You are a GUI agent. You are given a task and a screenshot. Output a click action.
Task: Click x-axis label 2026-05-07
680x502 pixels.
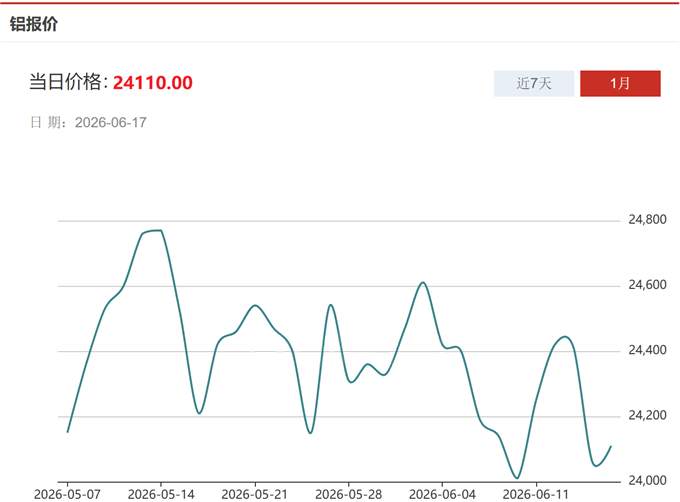click(x=67, y=494)
